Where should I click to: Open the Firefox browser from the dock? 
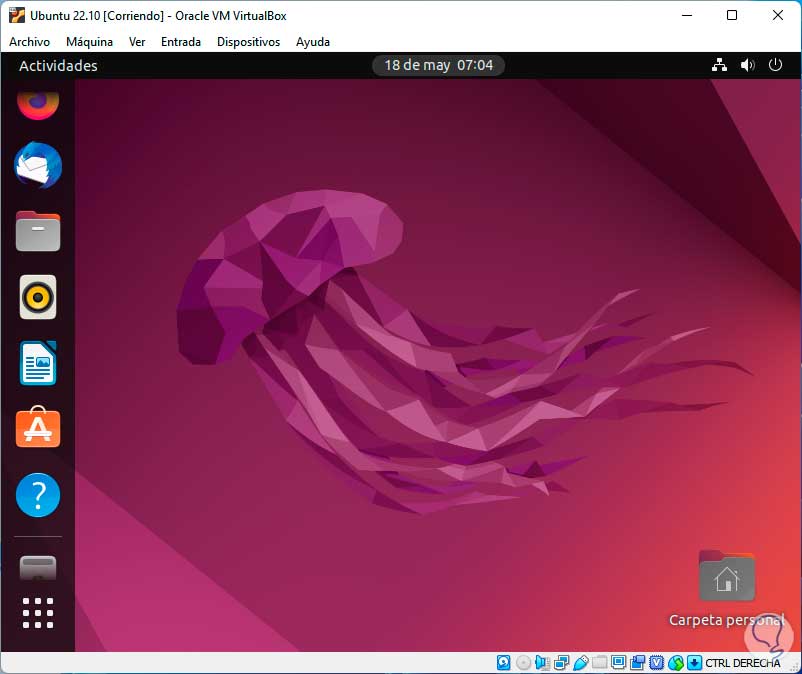click(38, 105)
